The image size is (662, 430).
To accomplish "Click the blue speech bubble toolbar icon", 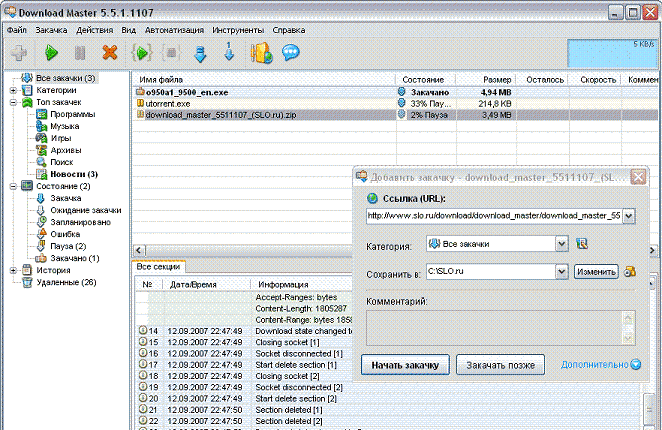I will click(x=290, y=53).
